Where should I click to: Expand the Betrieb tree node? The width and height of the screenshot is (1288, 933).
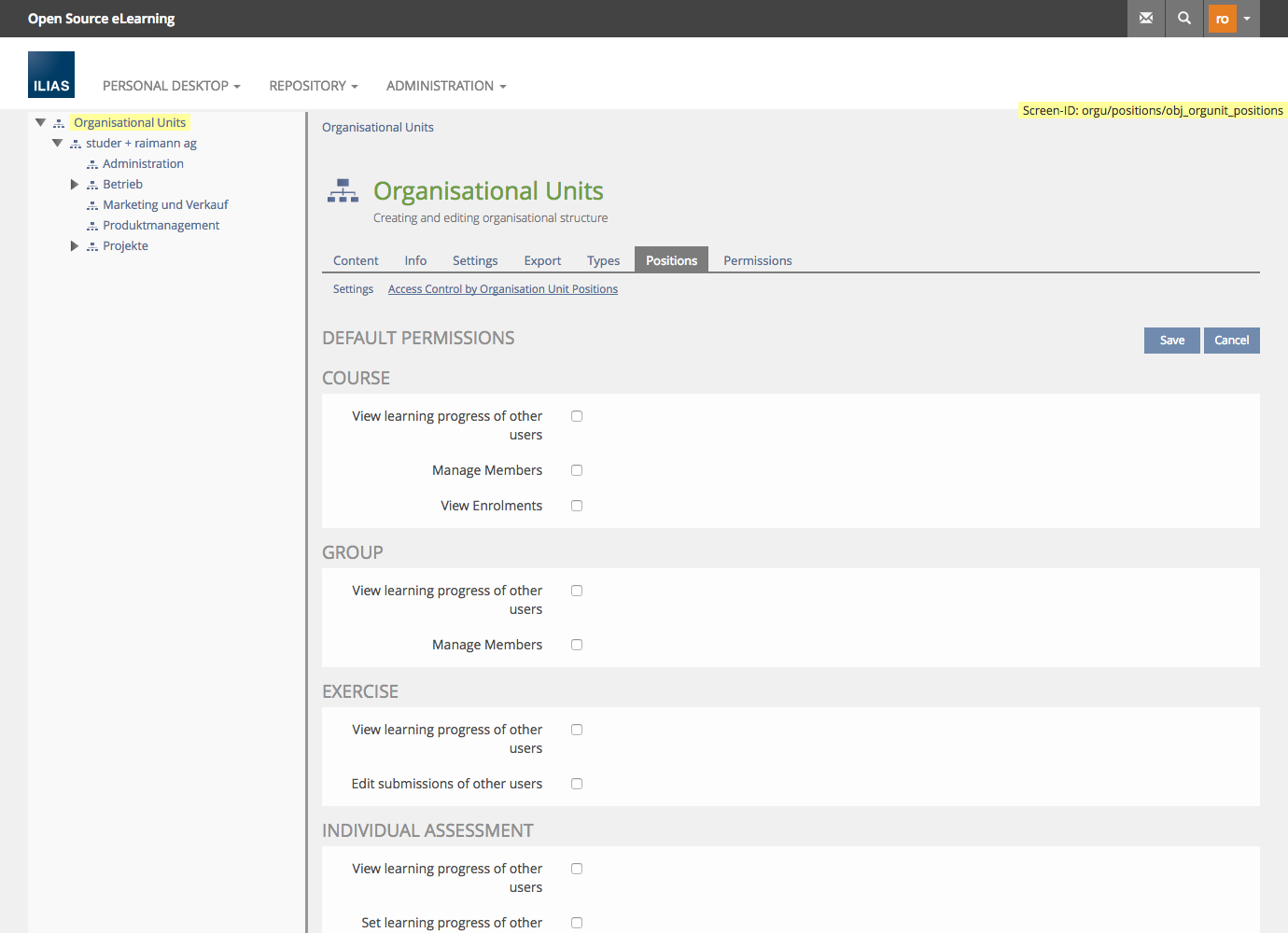pyautogui.click(x=75, y=185)
